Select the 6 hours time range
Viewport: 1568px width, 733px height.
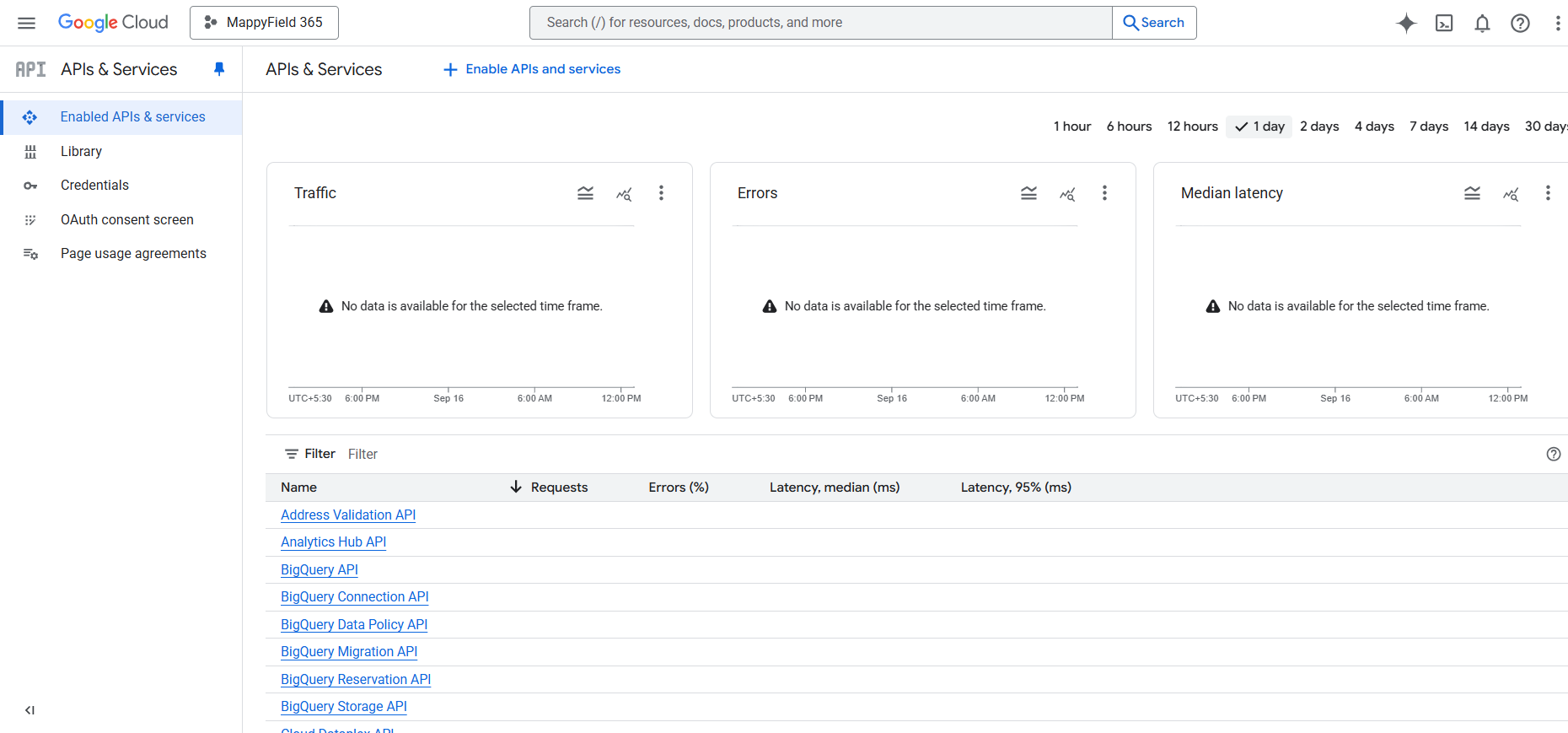click(1129, 127)
